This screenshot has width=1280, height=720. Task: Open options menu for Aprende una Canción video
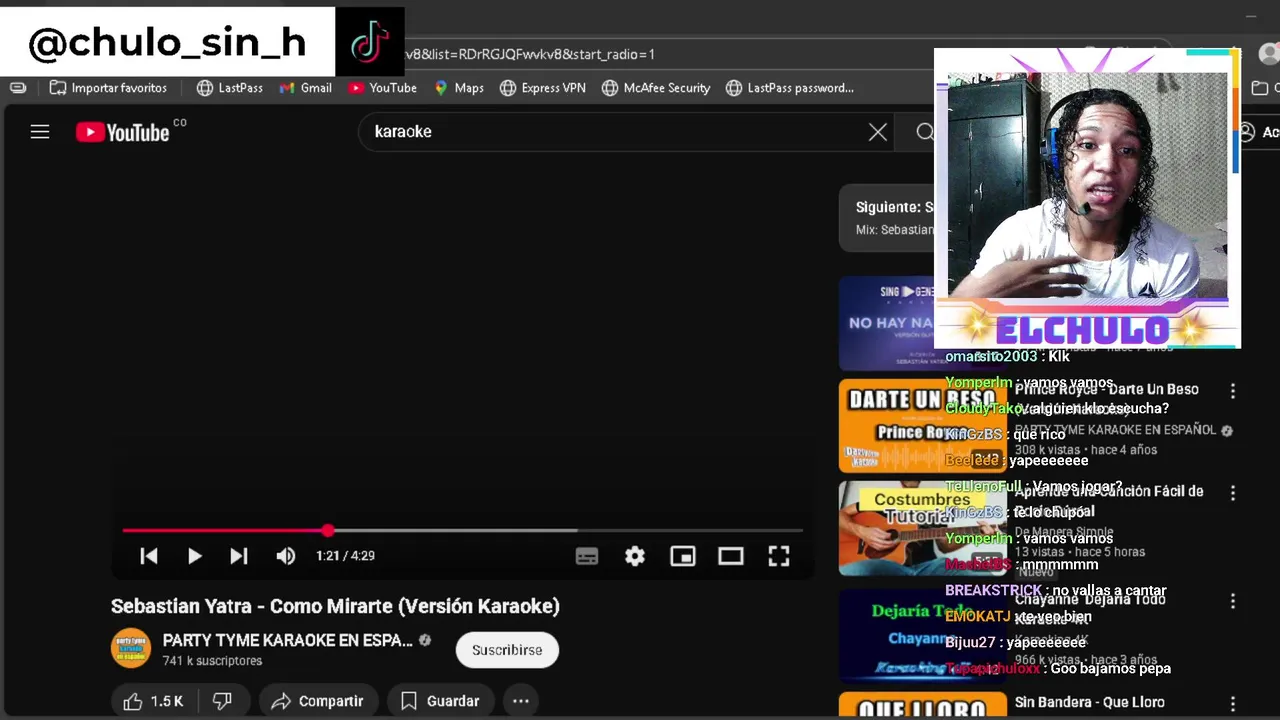pos(1233,493)
